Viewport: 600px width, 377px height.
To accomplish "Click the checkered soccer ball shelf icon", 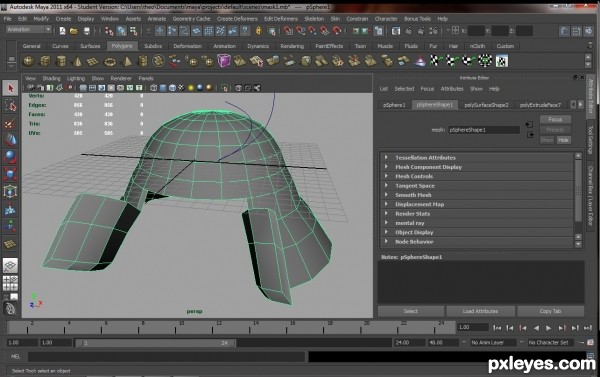I will (485, 60).
